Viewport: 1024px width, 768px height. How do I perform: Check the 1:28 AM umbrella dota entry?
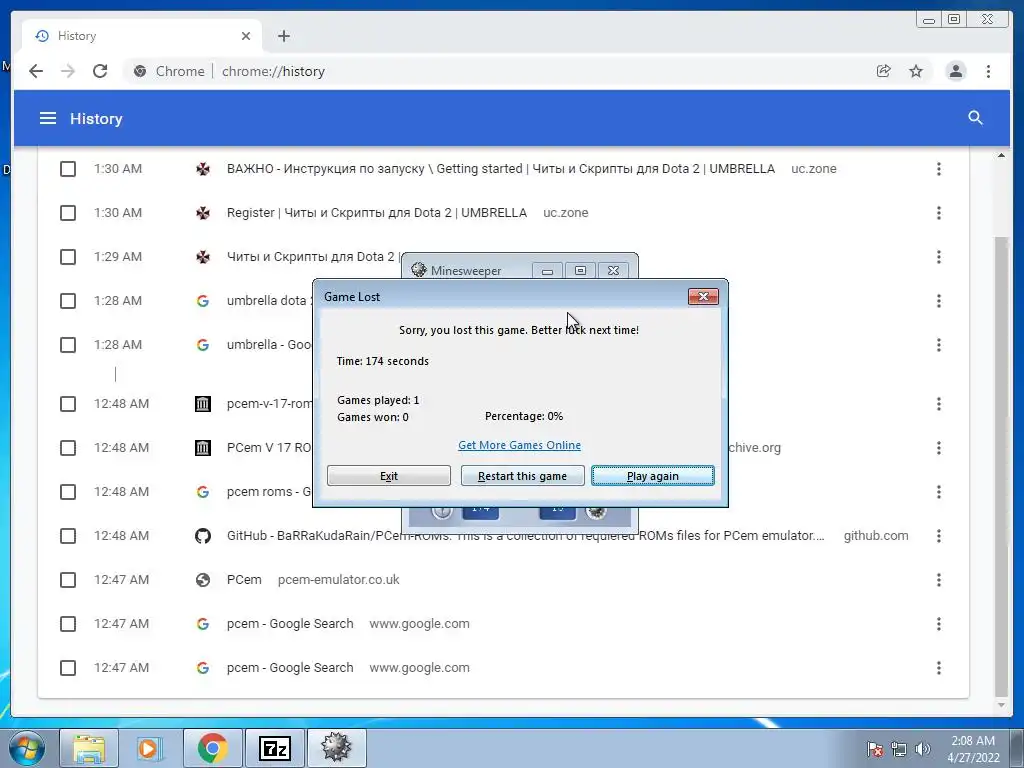[x=68, y=301]
